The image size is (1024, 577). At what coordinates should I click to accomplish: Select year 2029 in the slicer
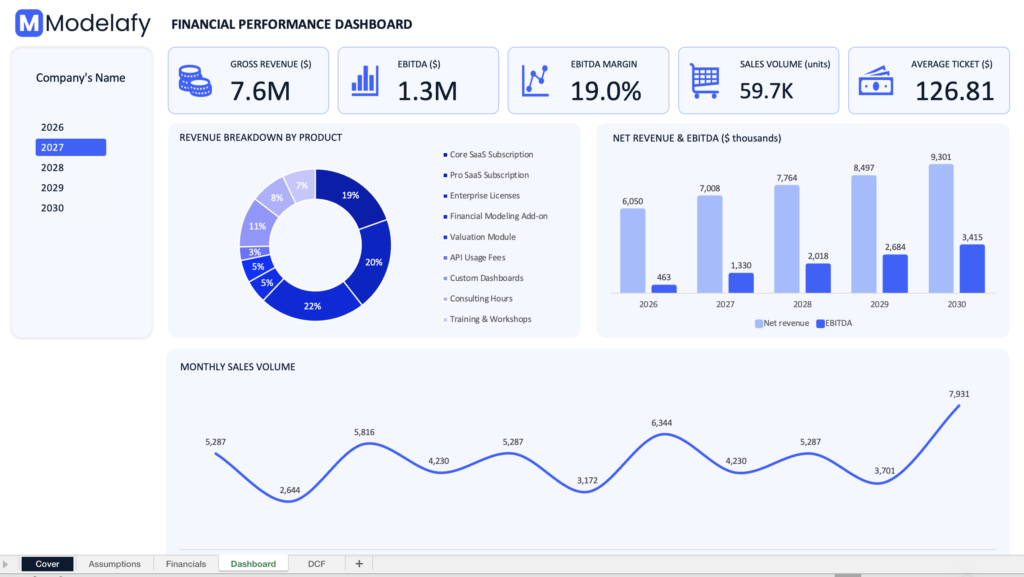pos(52,188)
